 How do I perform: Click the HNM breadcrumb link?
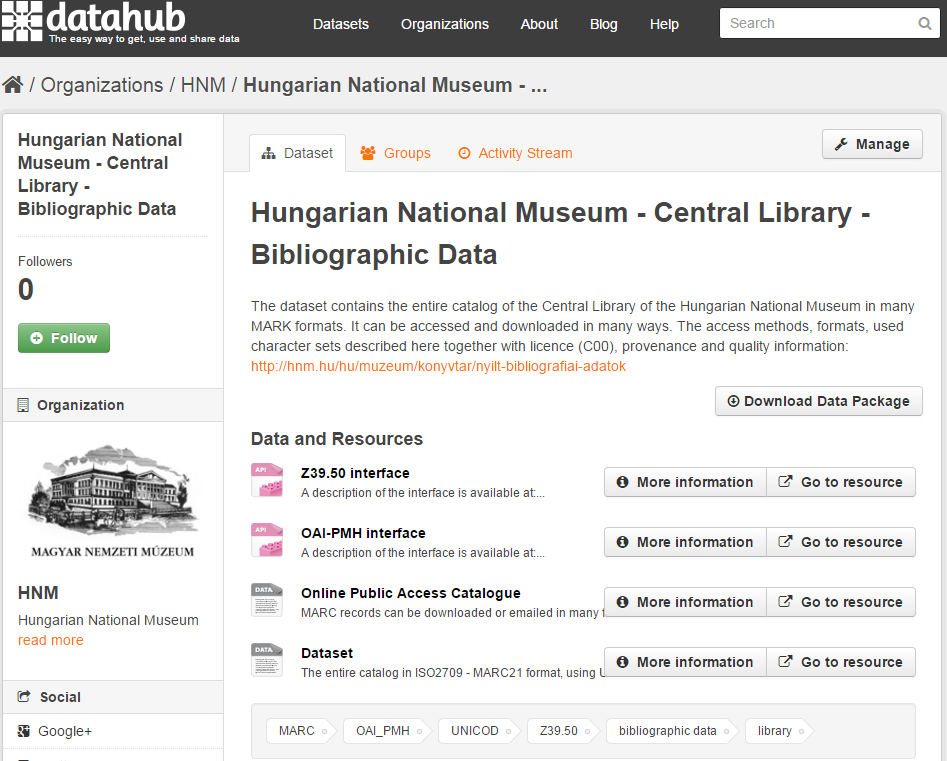[203, 85]
